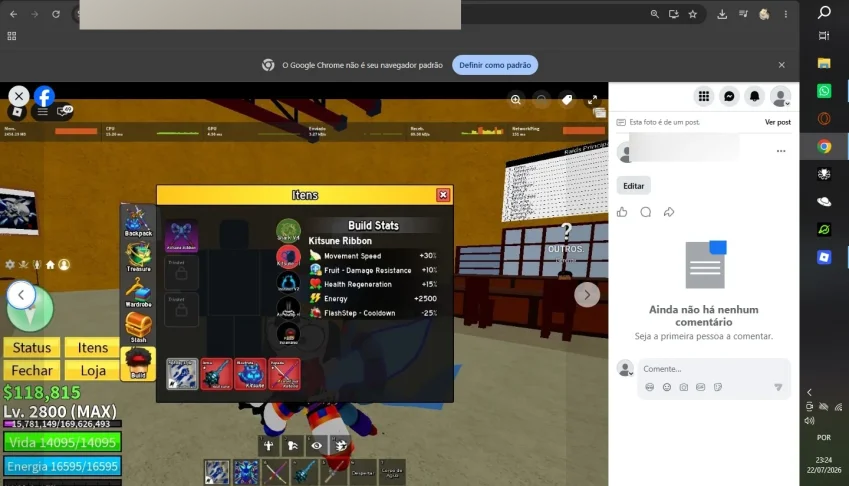849x486 pixels.
Task: Reload the page
Action: tap(56, 14)
